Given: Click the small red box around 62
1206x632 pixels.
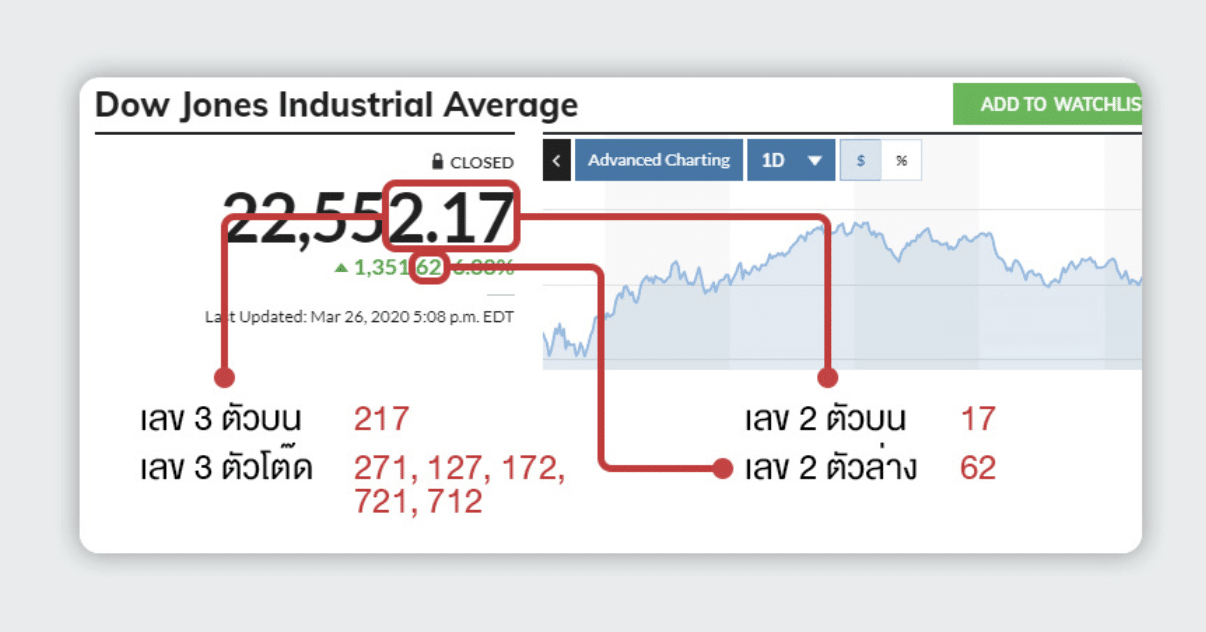Looking at the screenshot, I should point(428,268).
